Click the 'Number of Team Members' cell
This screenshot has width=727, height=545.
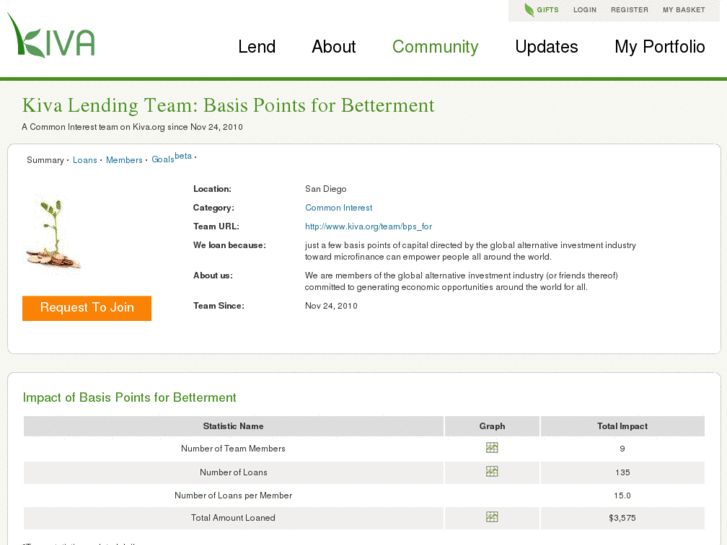(x=233, y=449)
